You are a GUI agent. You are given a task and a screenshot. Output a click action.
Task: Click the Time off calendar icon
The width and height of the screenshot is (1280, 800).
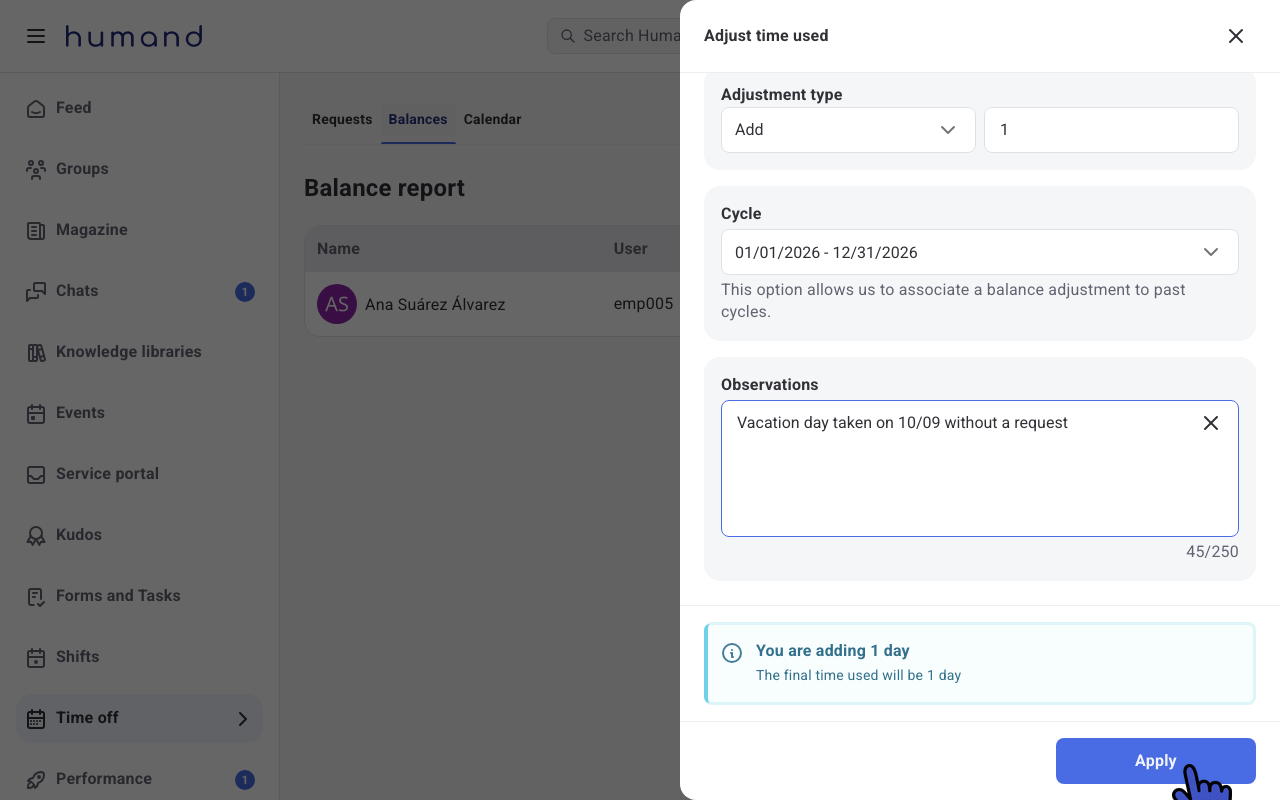tap(36, 718)
